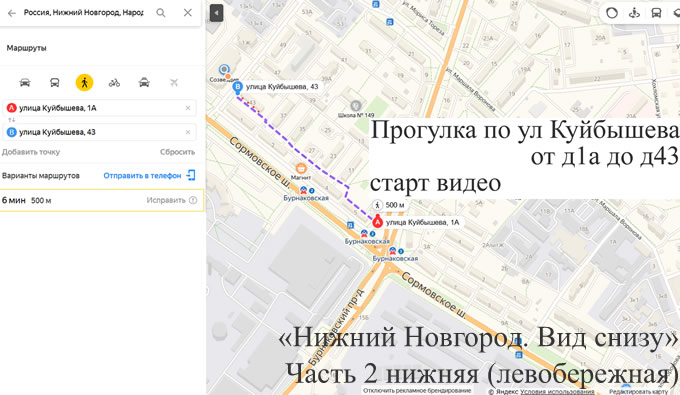Click the улица Куйбышева, 1А field

coord(99,108)
